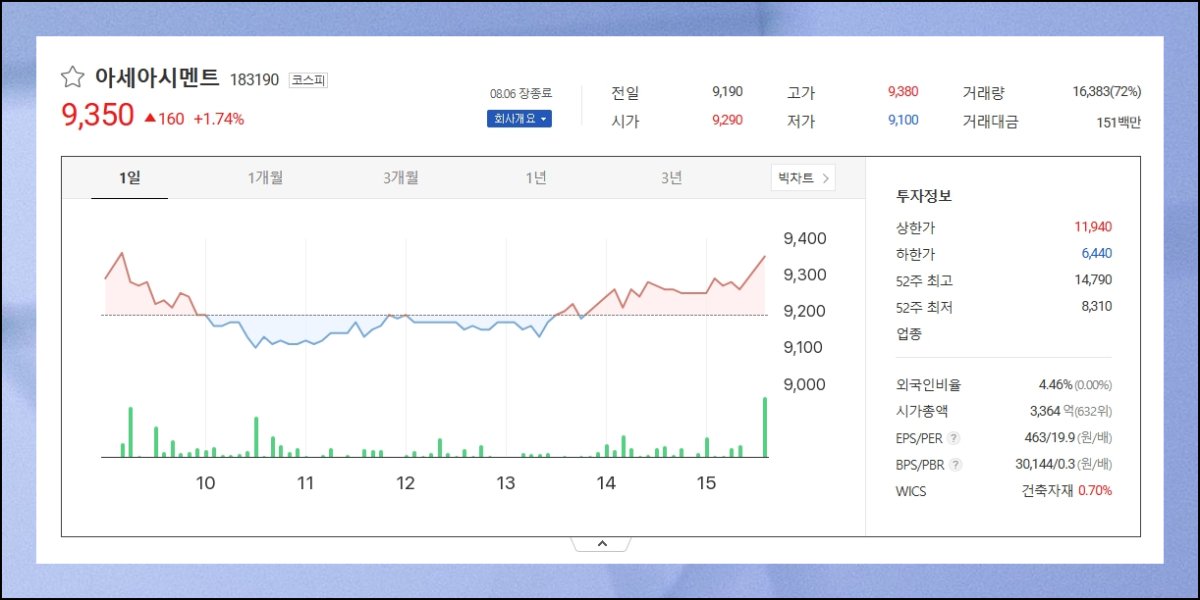Click the 코스피 market badge

309,80
